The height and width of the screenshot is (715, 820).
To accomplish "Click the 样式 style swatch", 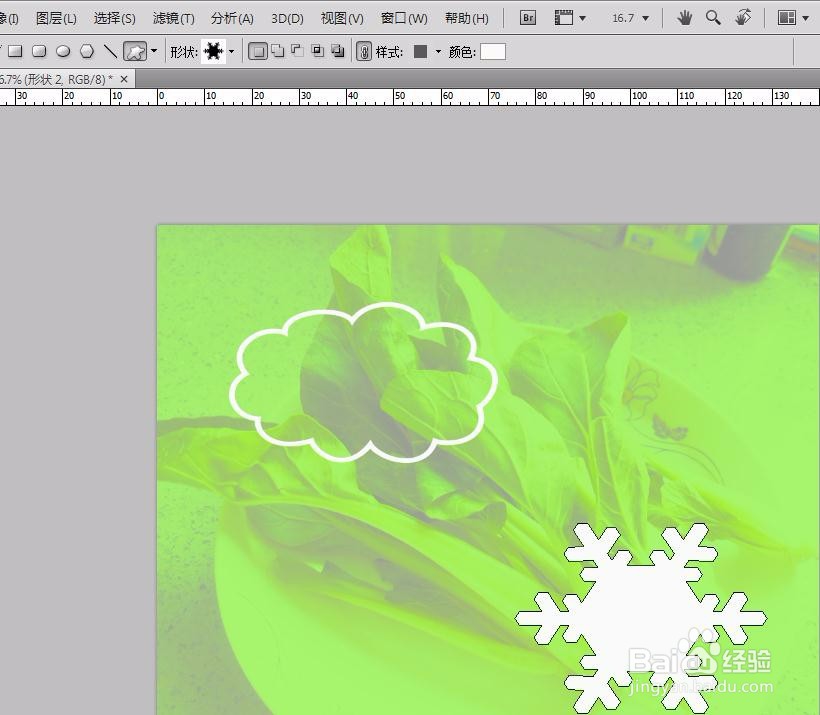I will 420,51.
